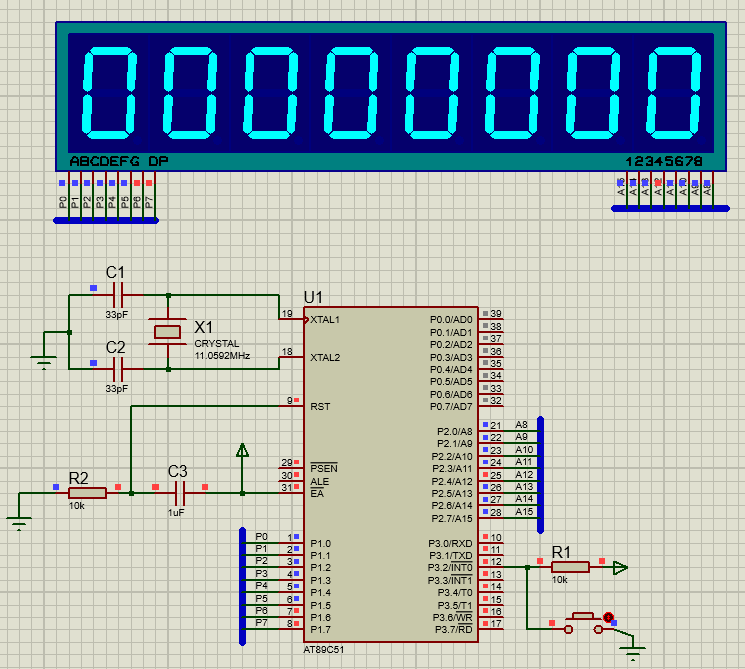
Task: Click the AT89C51 part name text
Action: click(324, 650)
